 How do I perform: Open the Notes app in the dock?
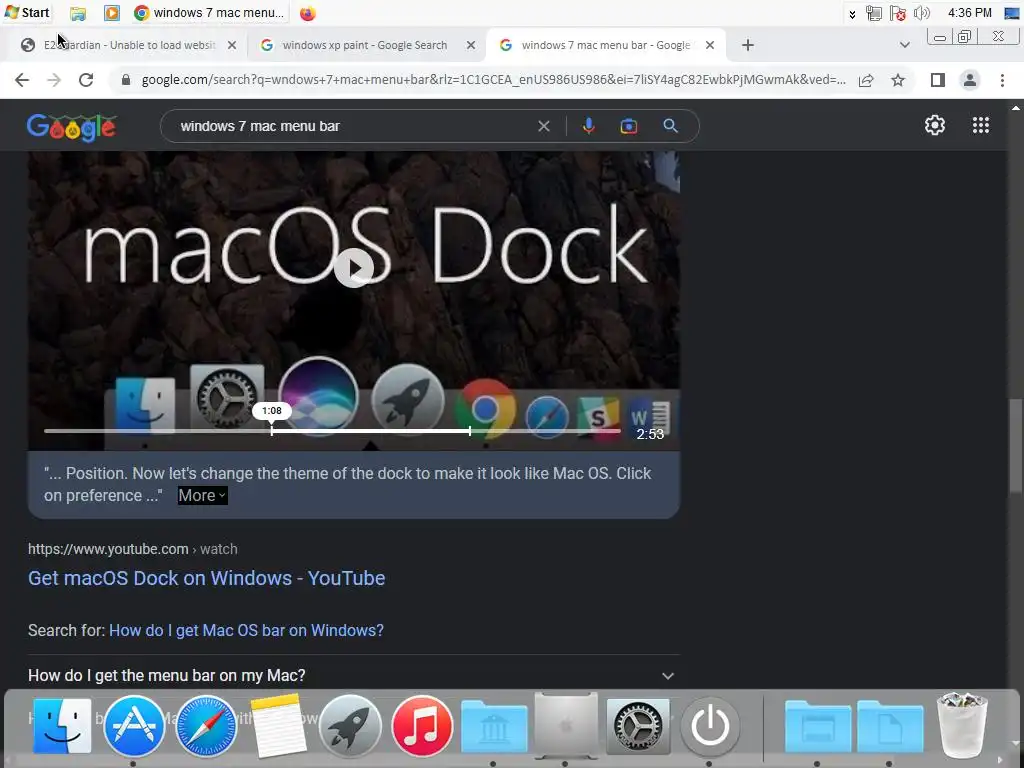(x=278, y=726)
